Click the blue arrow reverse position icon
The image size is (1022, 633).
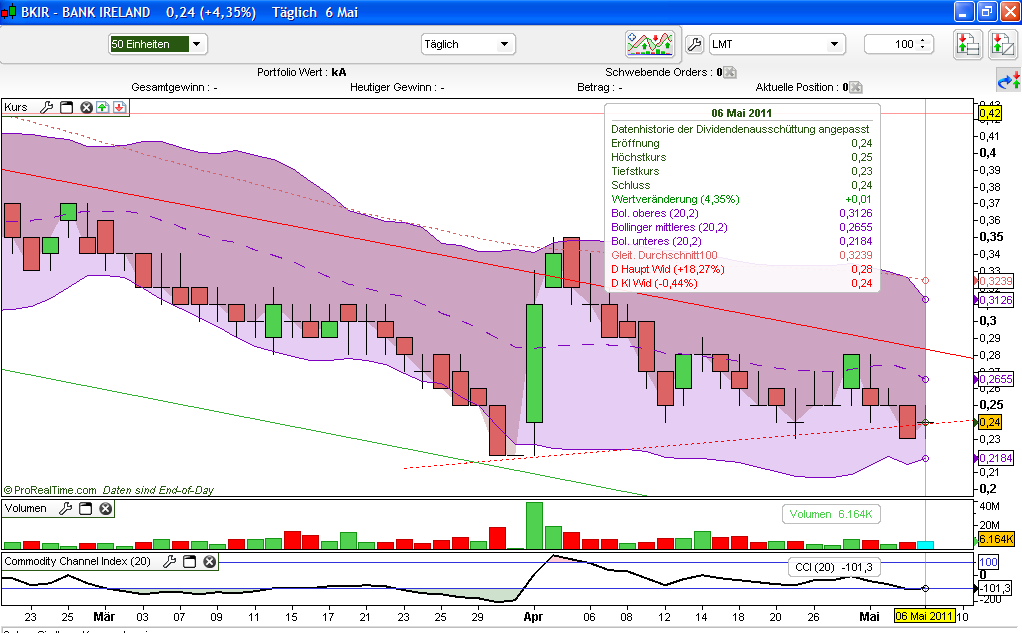(x=1009, y=81)
